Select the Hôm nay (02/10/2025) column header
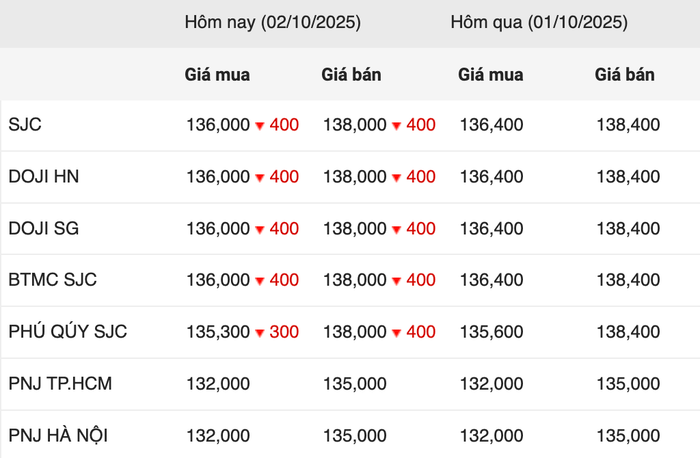This screenshot has height=458, width=700. (272, 21)
